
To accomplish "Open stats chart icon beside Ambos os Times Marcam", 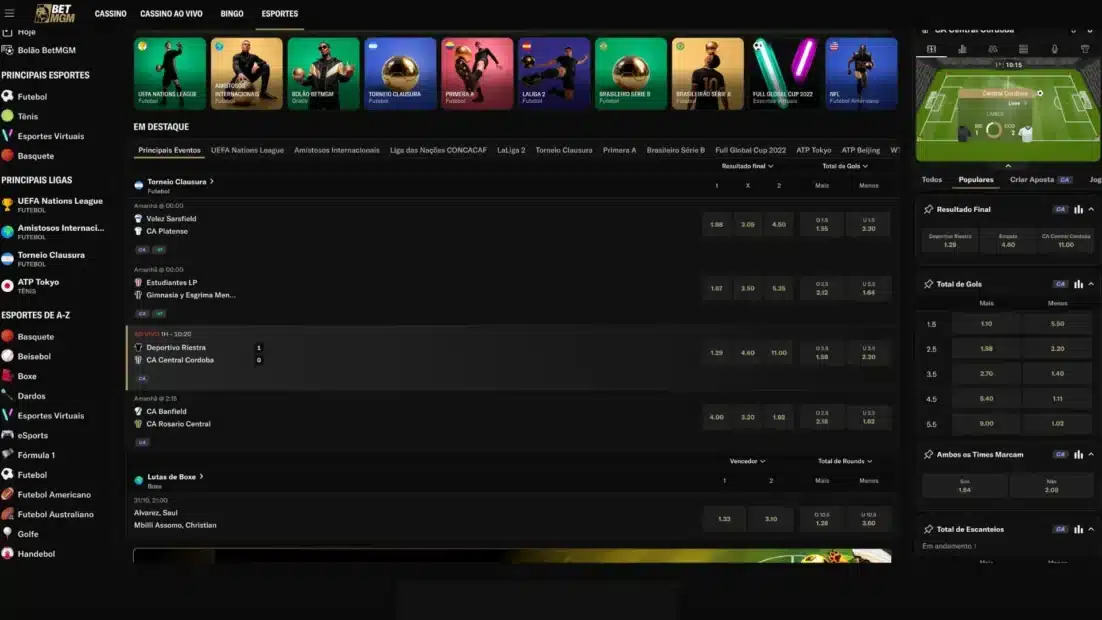I will click(1078, 455).
